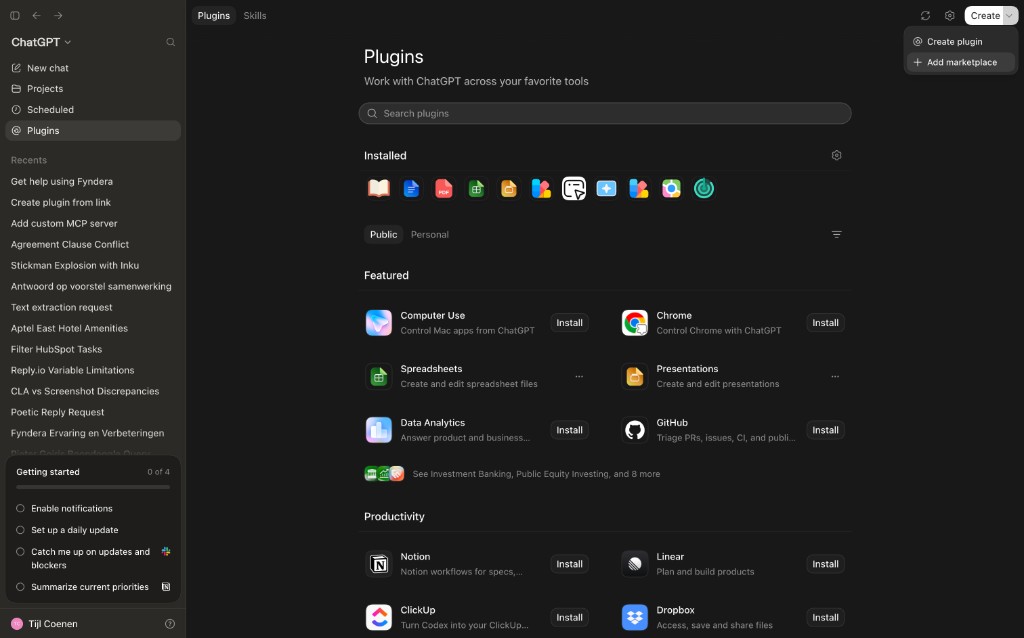The image size is (1024, 638).
Task: Focus the Search plugins field
Action: (x=605, y=113)
